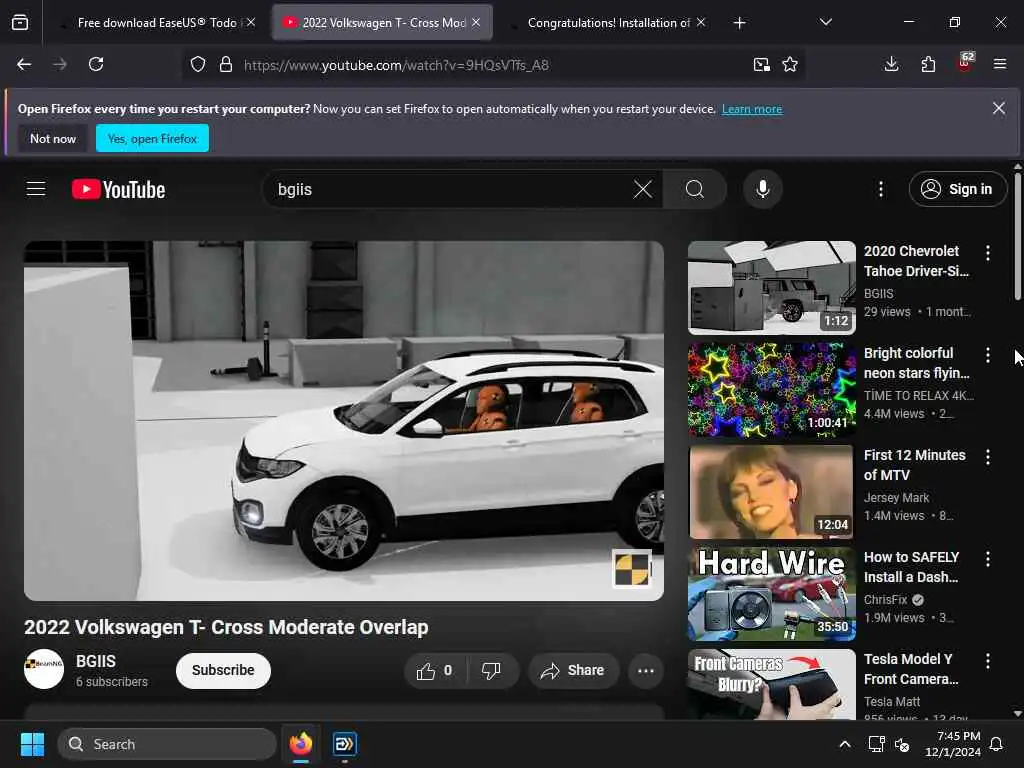1024x768 pixels.
Task: Open First 12 Minutes of MTV thumbnail
Action: click(772, 492)
